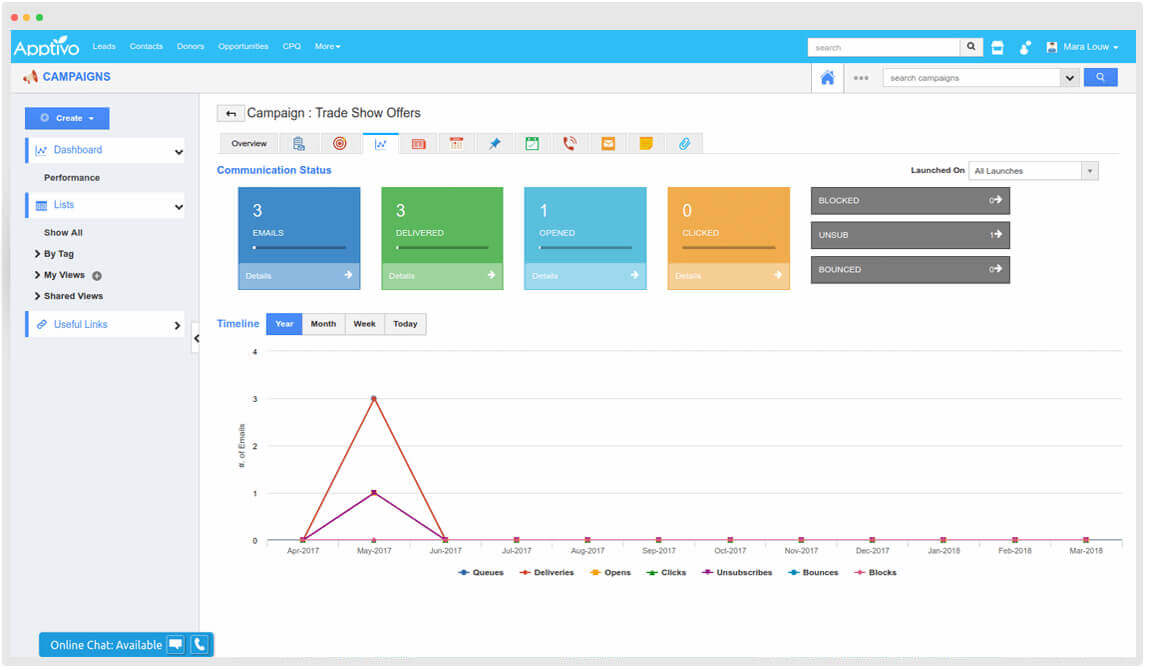Select the Month timeline toggle
1150x670 pixels.
click(x=323, y=324)
